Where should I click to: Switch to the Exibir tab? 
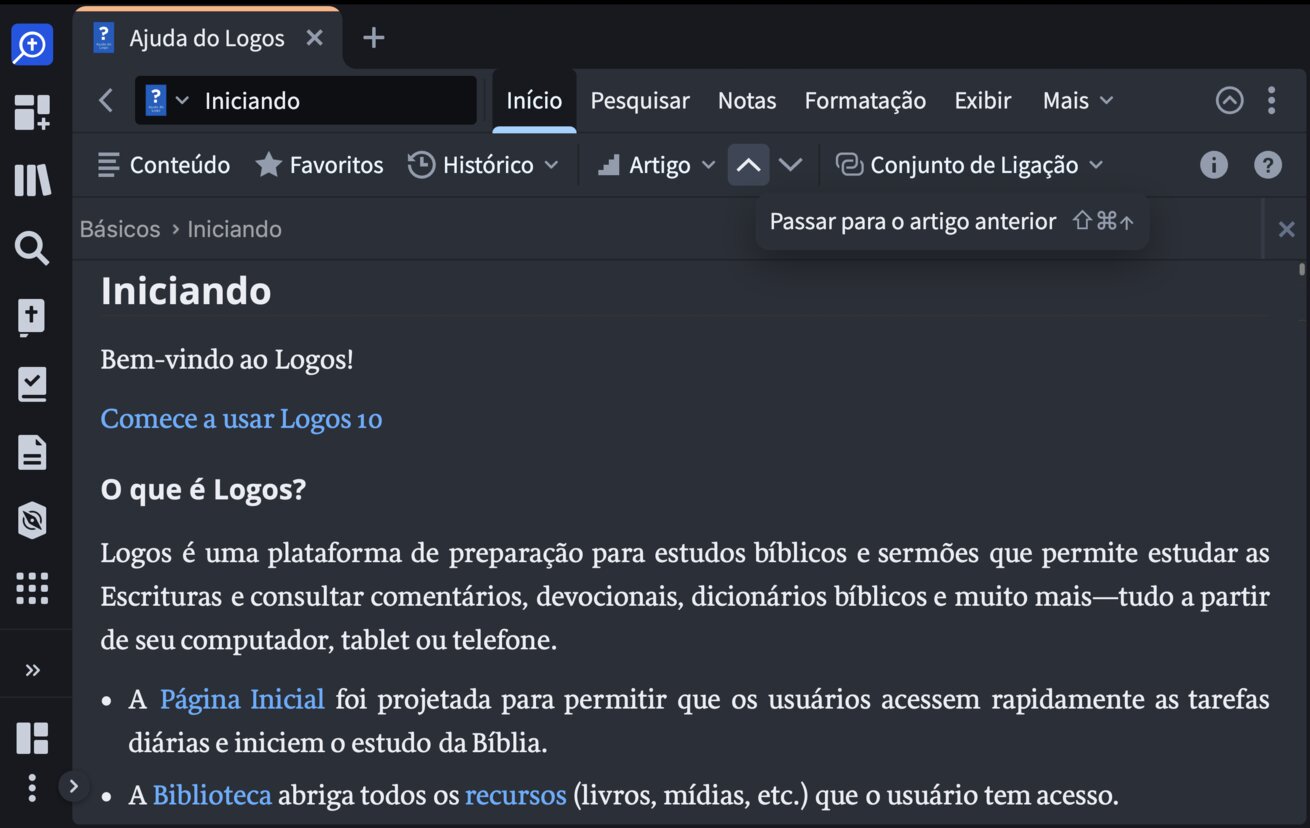click(983, 100)
